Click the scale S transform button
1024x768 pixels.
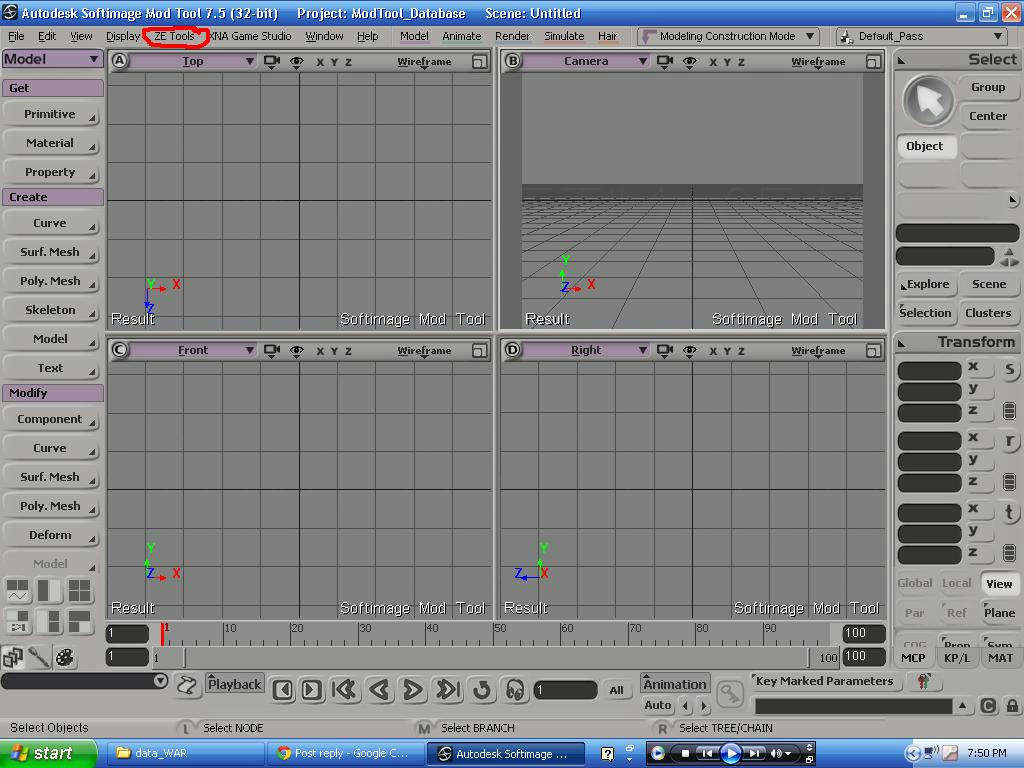tap(1009, 370)
